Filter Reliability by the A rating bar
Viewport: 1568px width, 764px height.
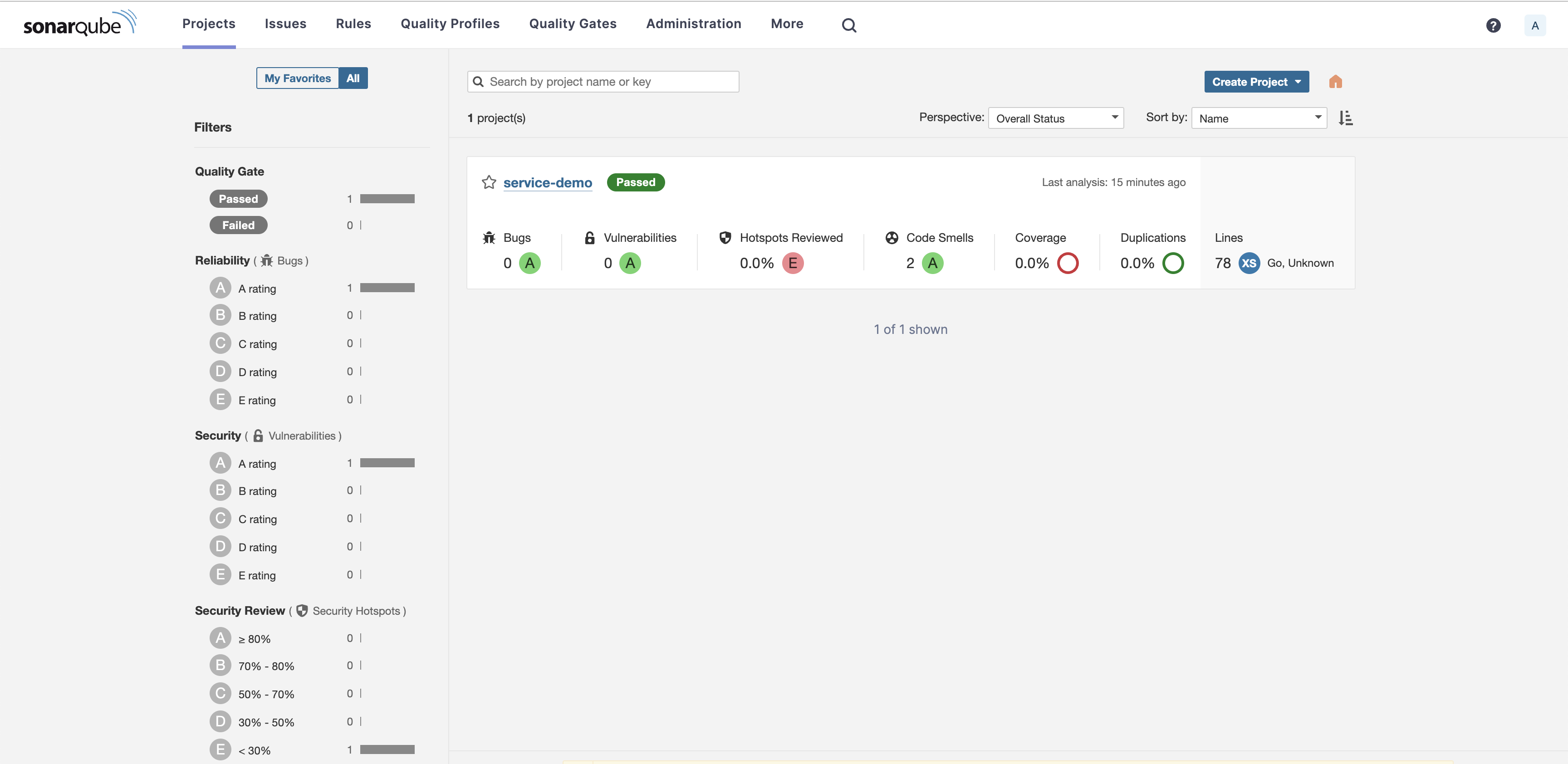tap(387, 288)
